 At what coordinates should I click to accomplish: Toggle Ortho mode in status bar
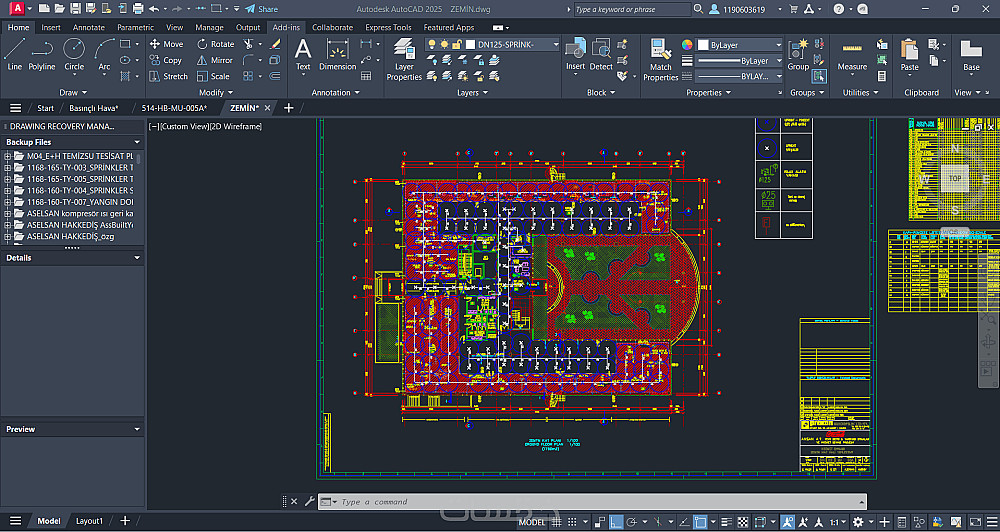pyautogui.click(x=617, y=522)
